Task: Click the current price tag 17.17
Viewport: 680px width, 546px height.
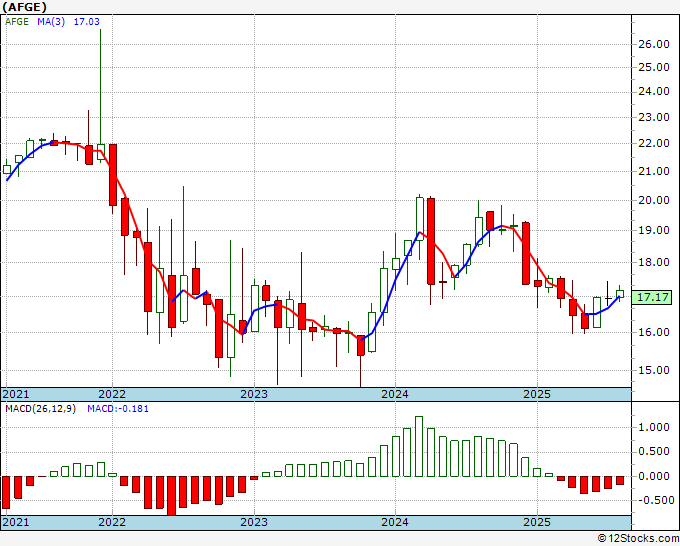Action: [x=654, y=298]
